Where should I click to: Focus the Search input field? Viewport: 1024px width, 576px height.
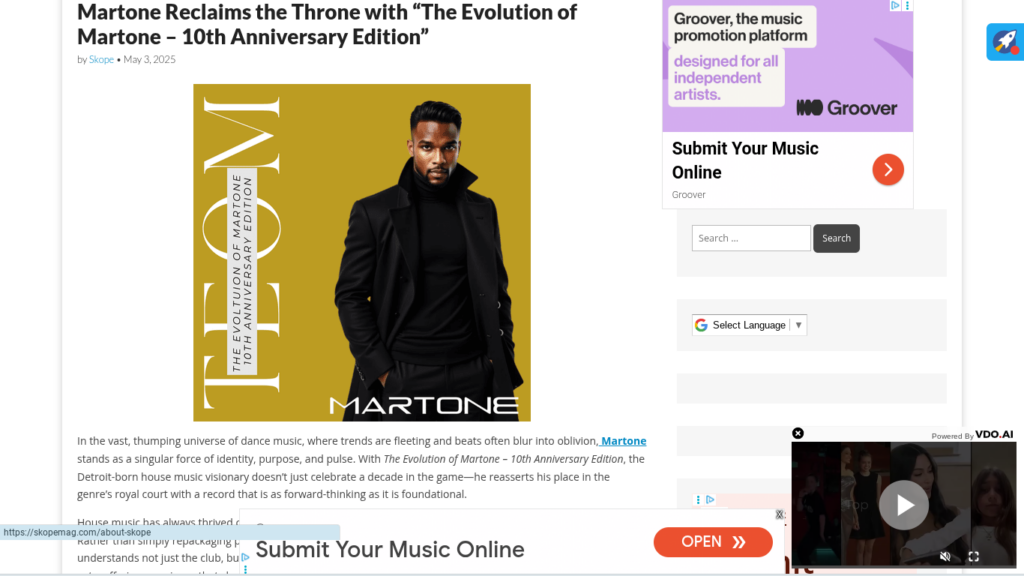coord(751,238)
